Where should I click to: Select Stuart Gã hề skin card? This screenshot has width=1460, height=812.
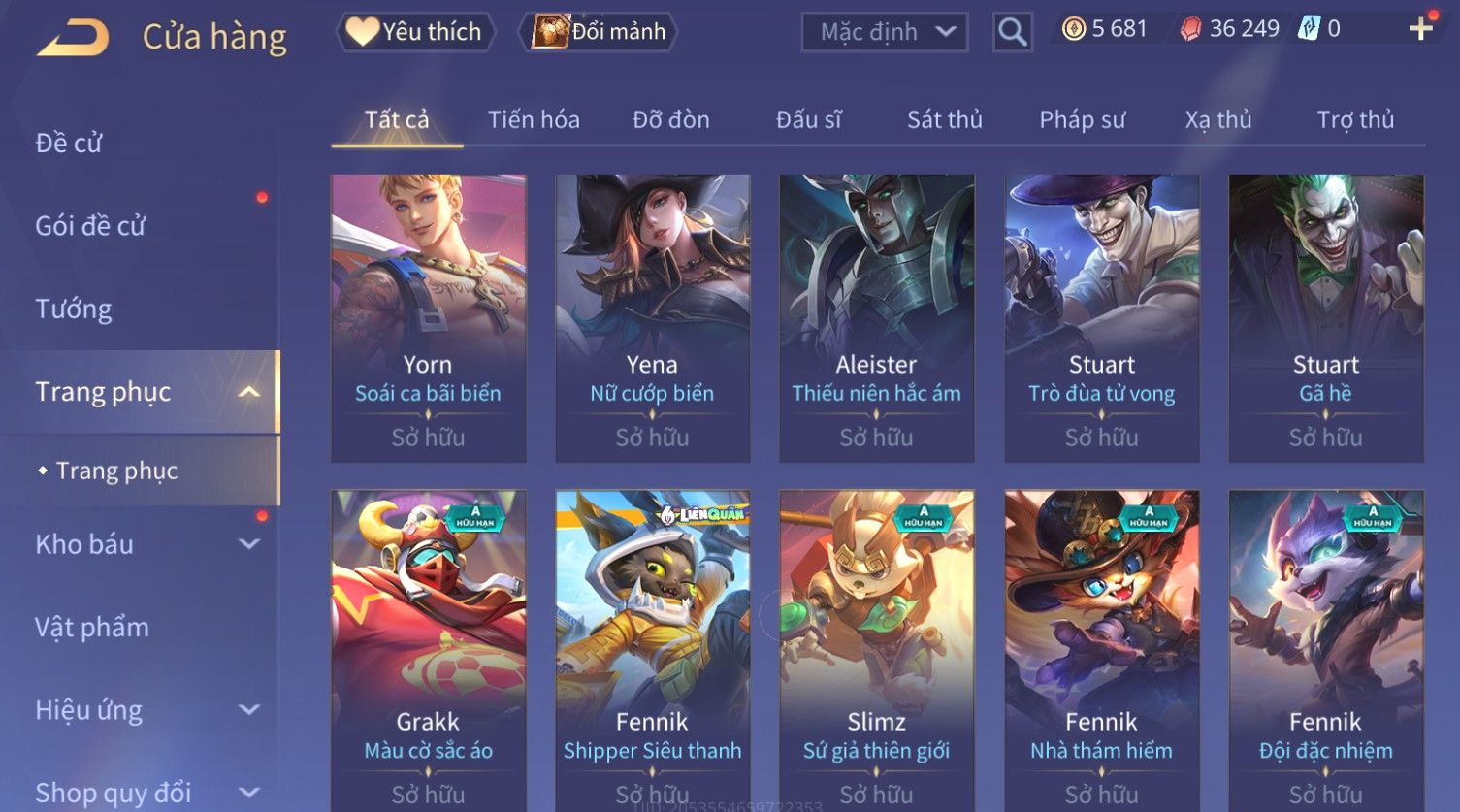click(x=1326, y=318)
